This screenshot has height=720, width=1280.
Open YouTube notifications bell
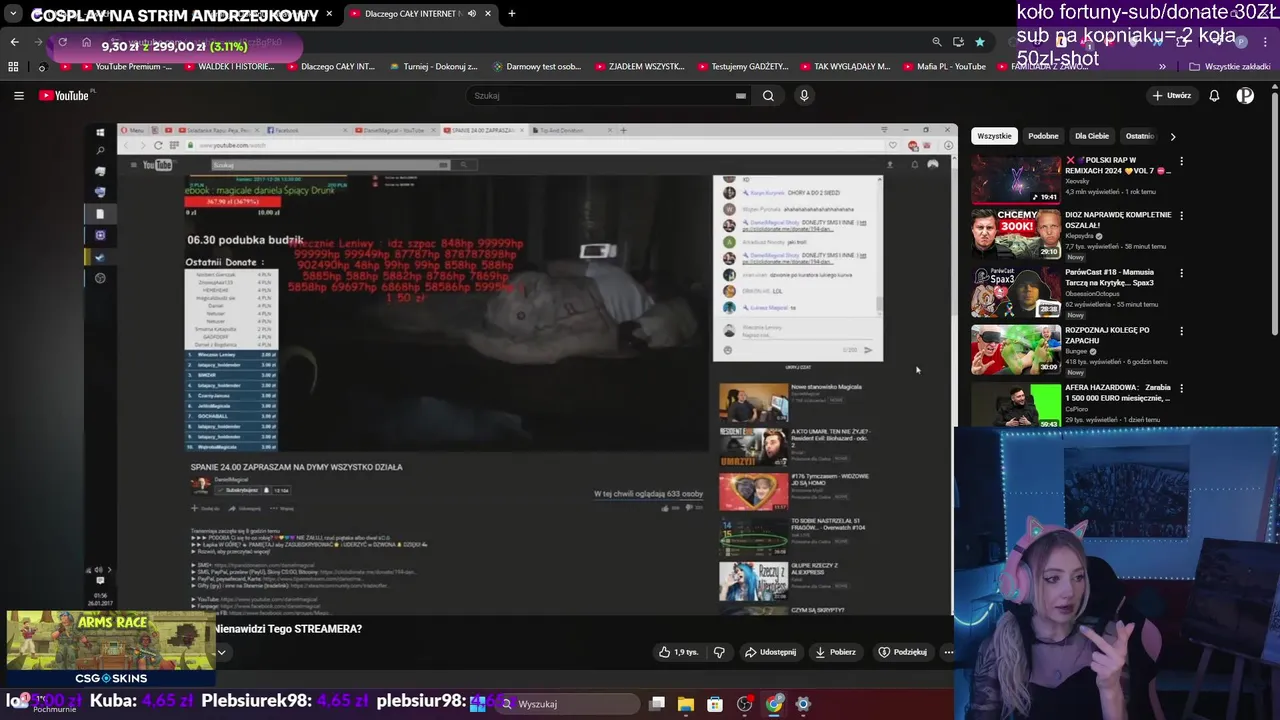(1214, 96)
